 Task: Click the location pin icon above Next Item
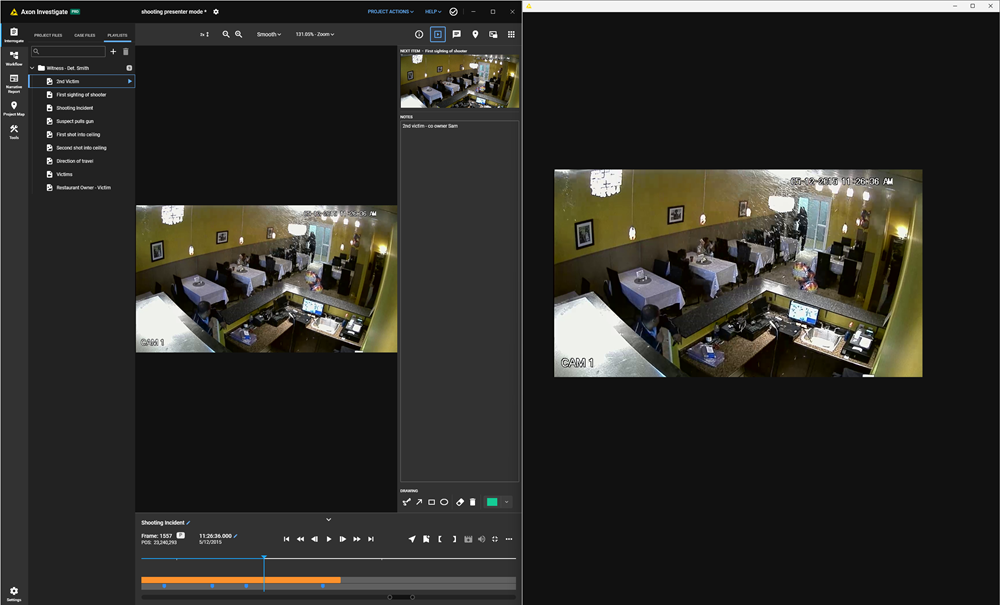[x=475, y=34]
